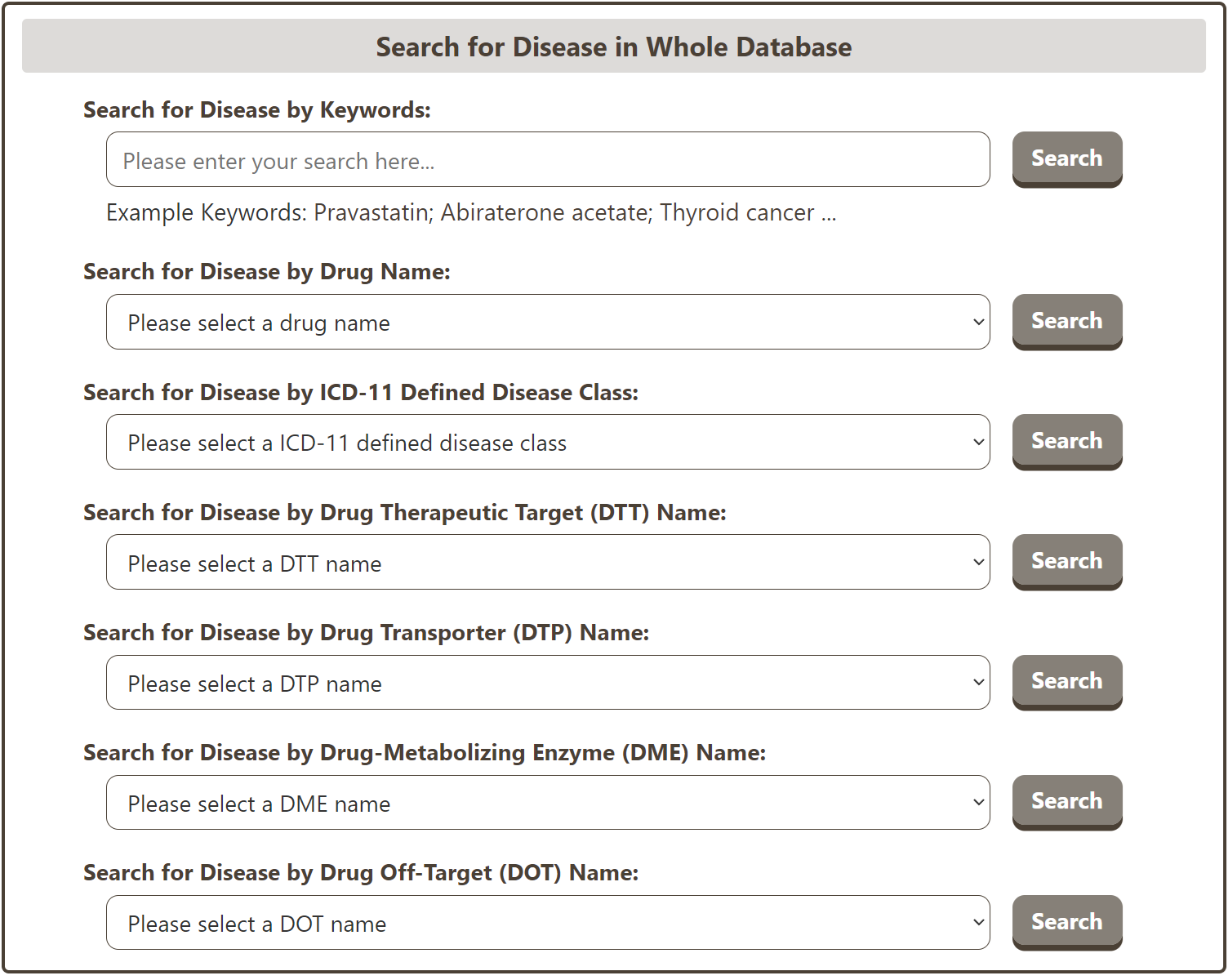Click the Example Keywords hint text

[x=471, y=213]
